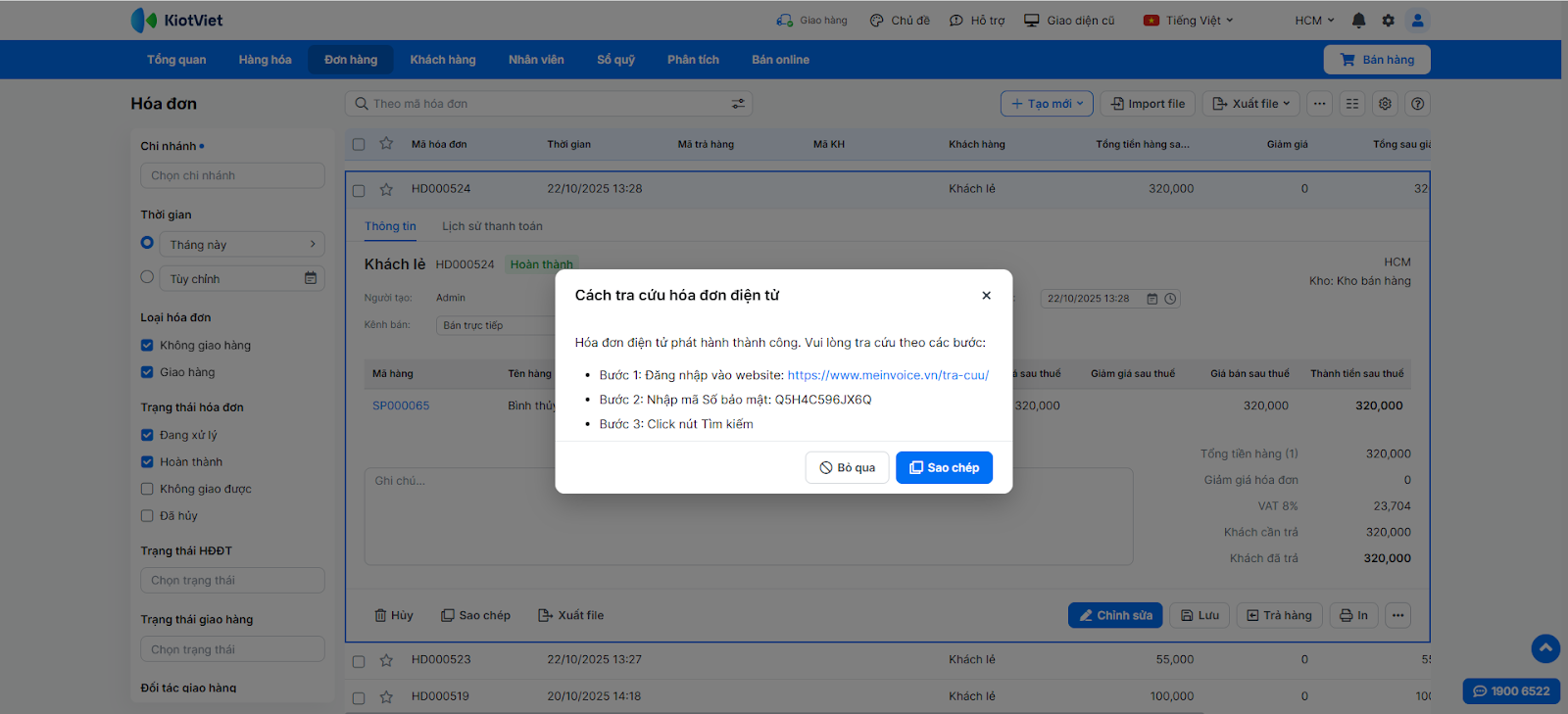This screenshot has width=1568, height=714.
Task: Click Sao chép button in dialog
Action: pos(944,468)
